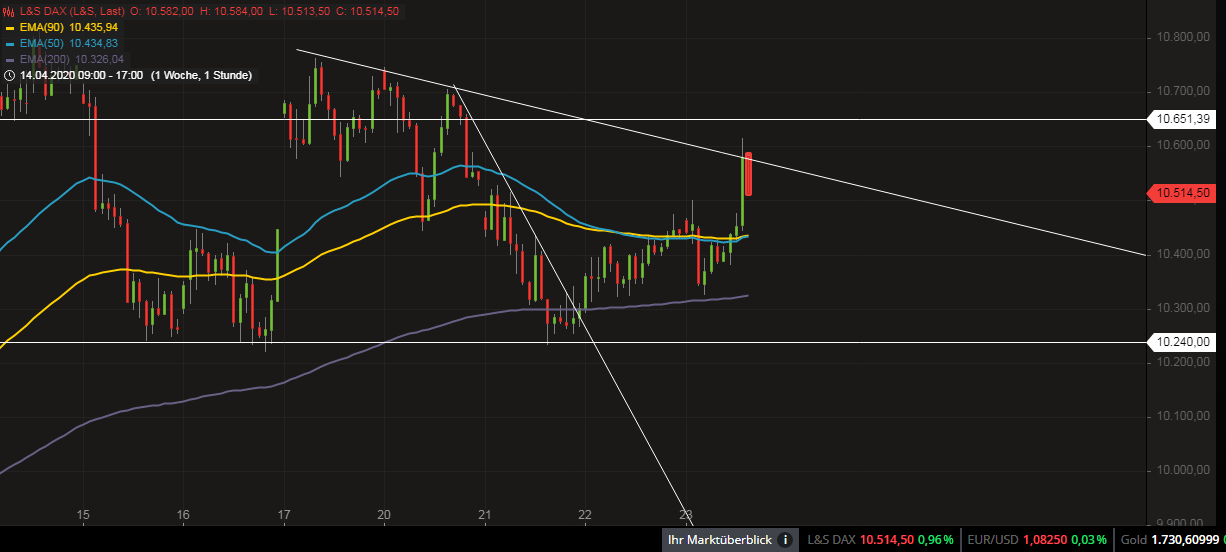
Task: Click date label 22 on the time axis
Action: pyautogui.click(x=585, y=516)
